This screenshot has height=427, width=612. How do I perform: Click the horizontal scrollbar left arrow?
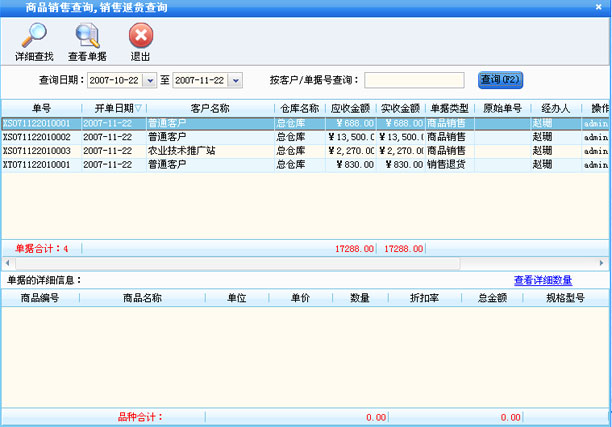click(x=6, y=262)
